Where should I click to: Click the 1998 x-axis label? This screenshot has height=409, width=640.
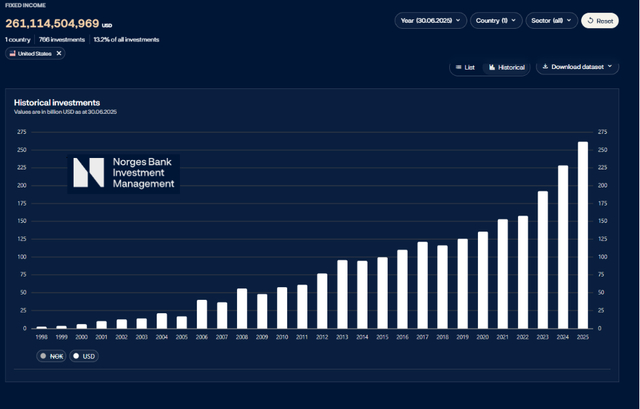(x=41, y=337)
